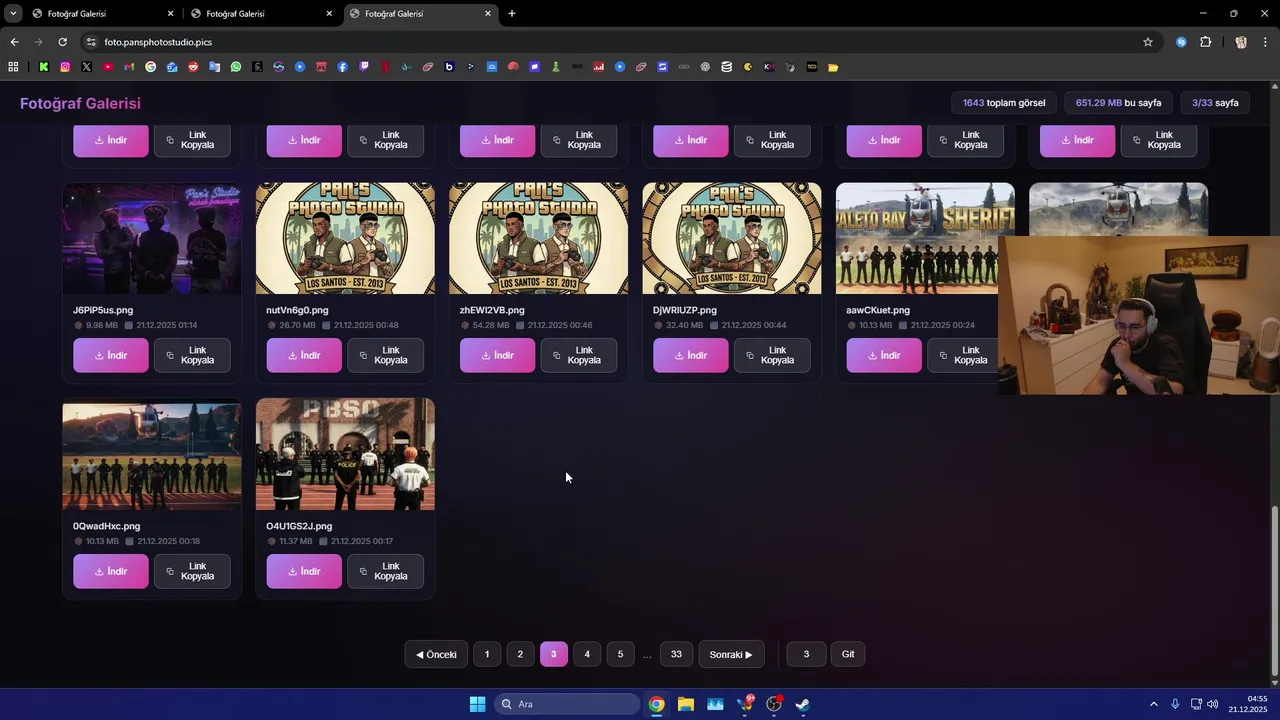Go back to previous page

point(14,42)
